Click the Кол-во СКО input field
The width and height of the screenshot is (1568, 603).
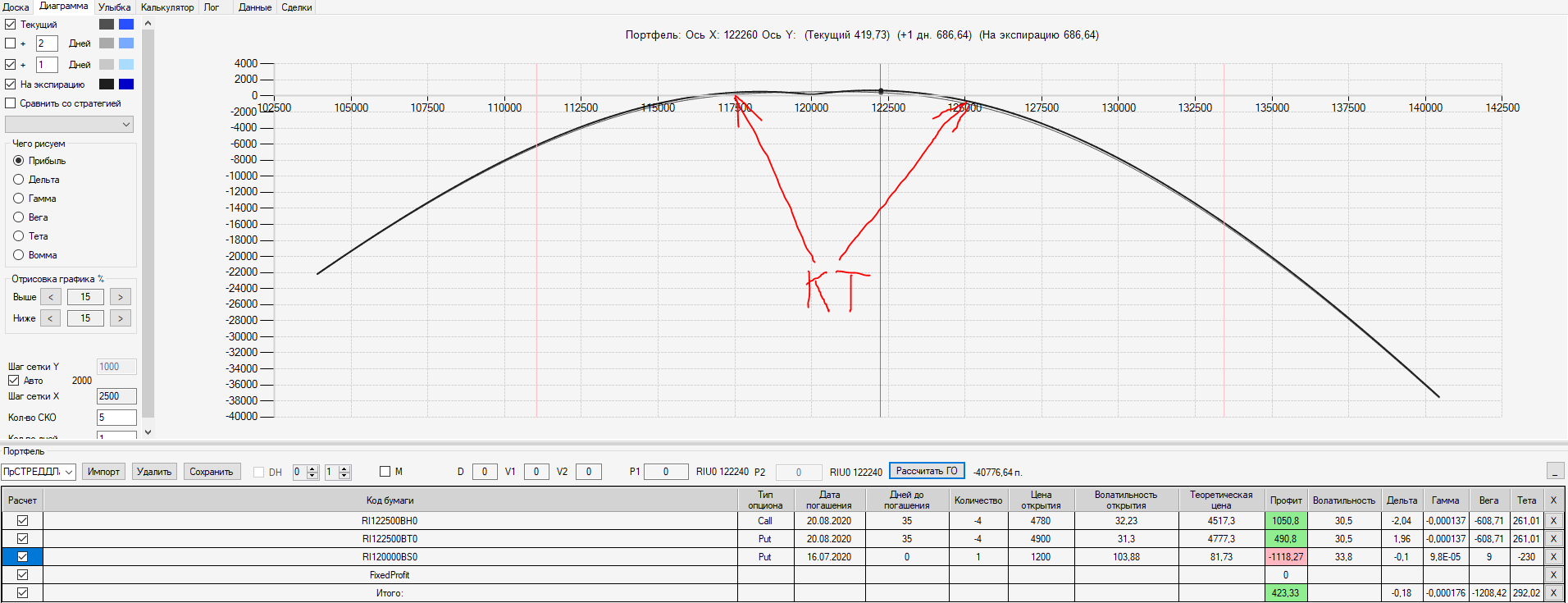tap(116, 418)
